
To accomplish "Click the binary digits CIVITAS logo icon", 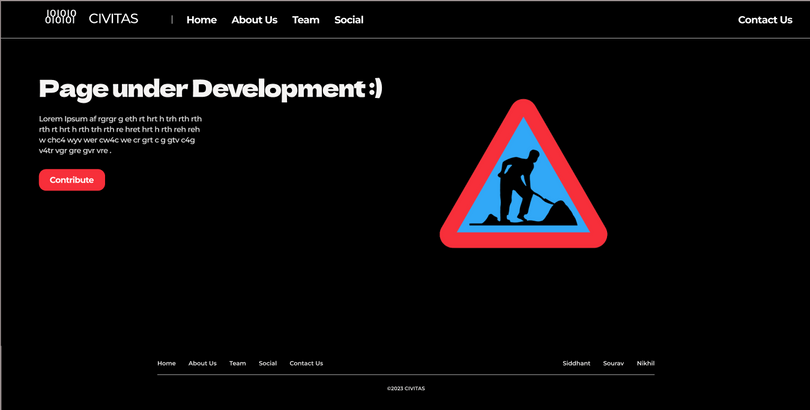I will coord(60,17).
